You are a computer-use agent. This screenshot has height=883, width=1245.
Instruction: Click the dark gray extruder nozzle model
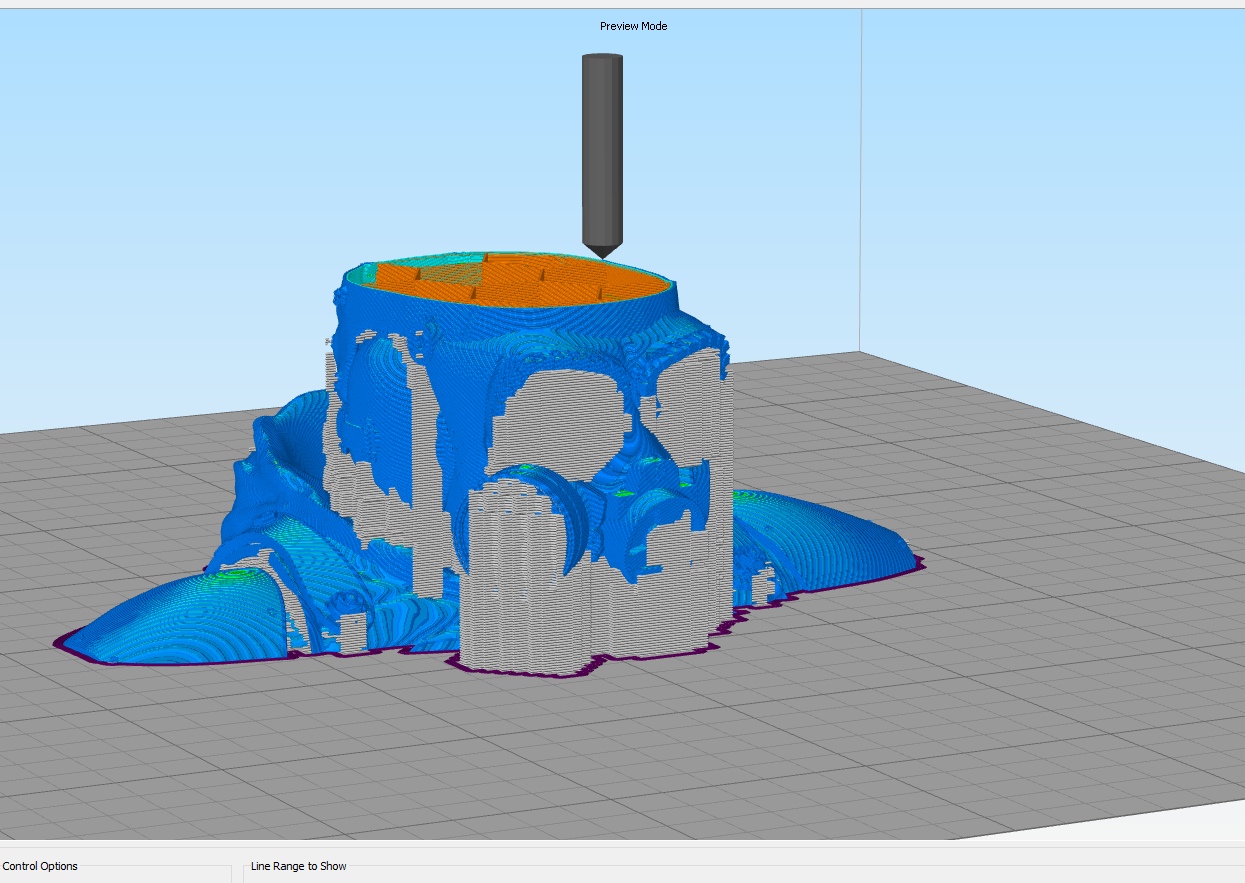click(x=602, y=150)
